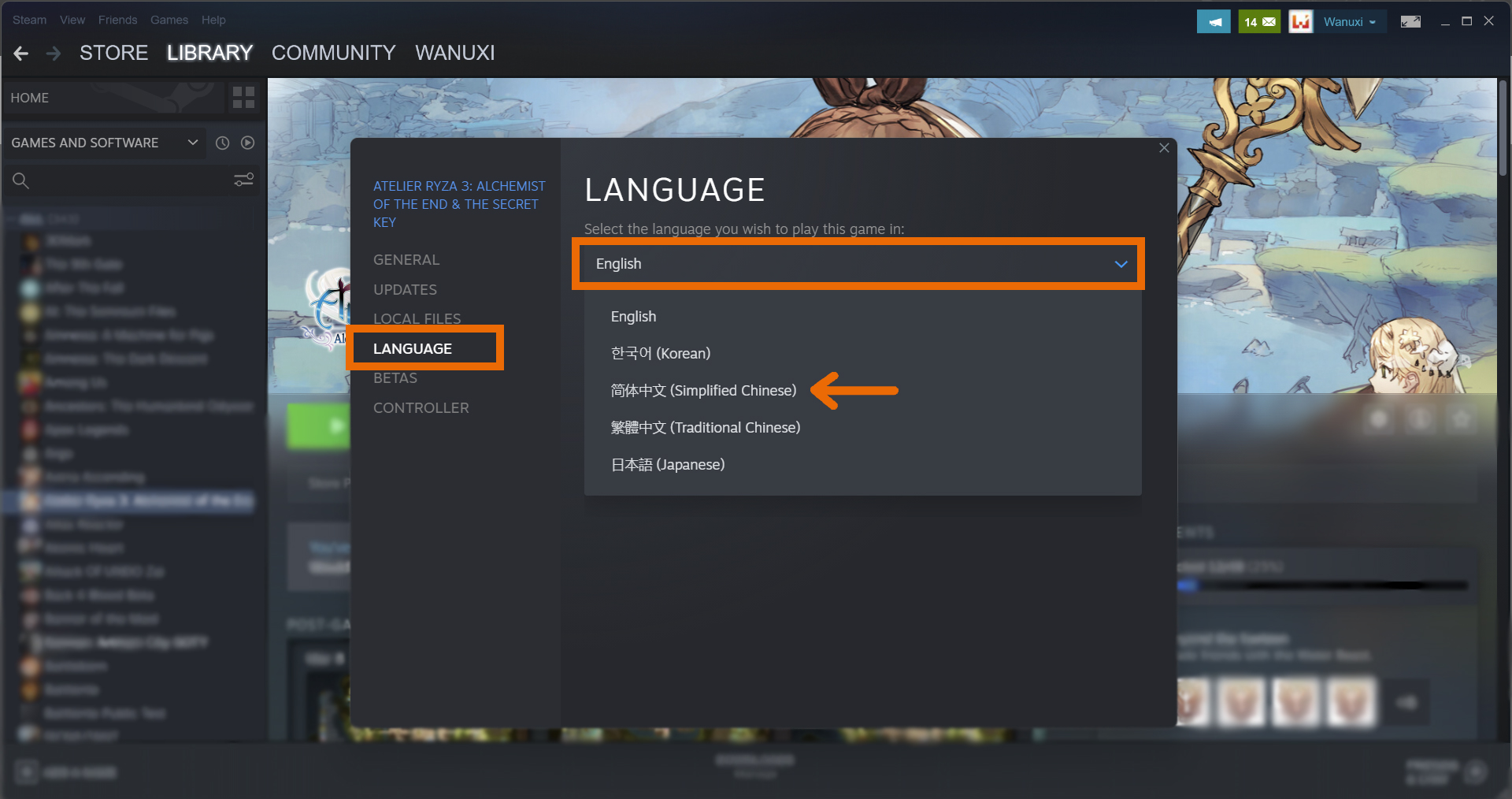Screen dimensions: 1512x799
Task: Select 日本語 (Japanese) as game language
Action: tap(667, 464)
